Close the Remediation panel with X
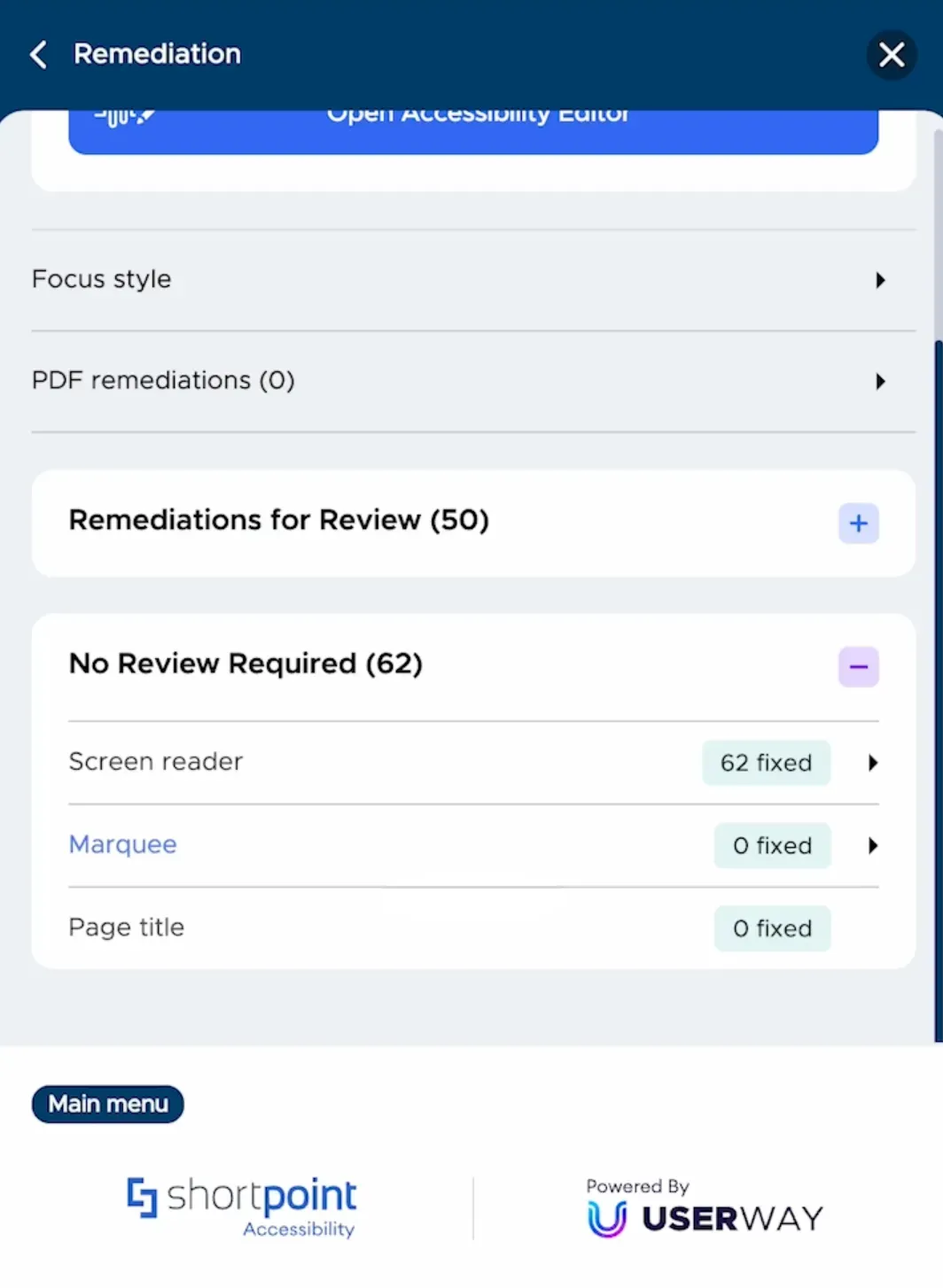 point(892,55)
